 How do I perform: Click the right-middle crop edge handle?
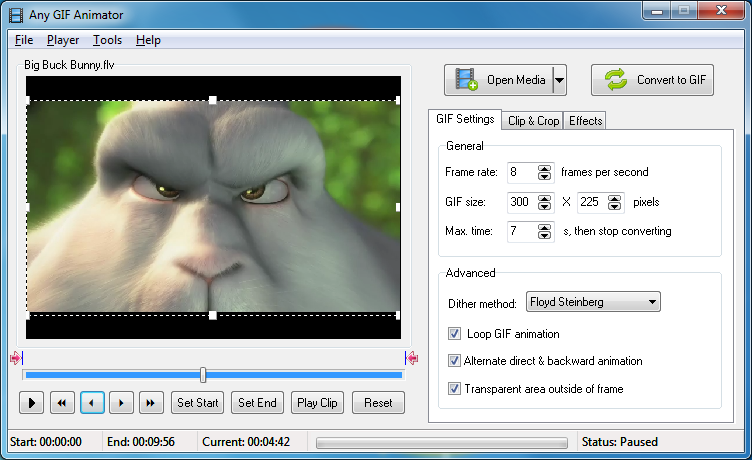click(x=398, y=207)
